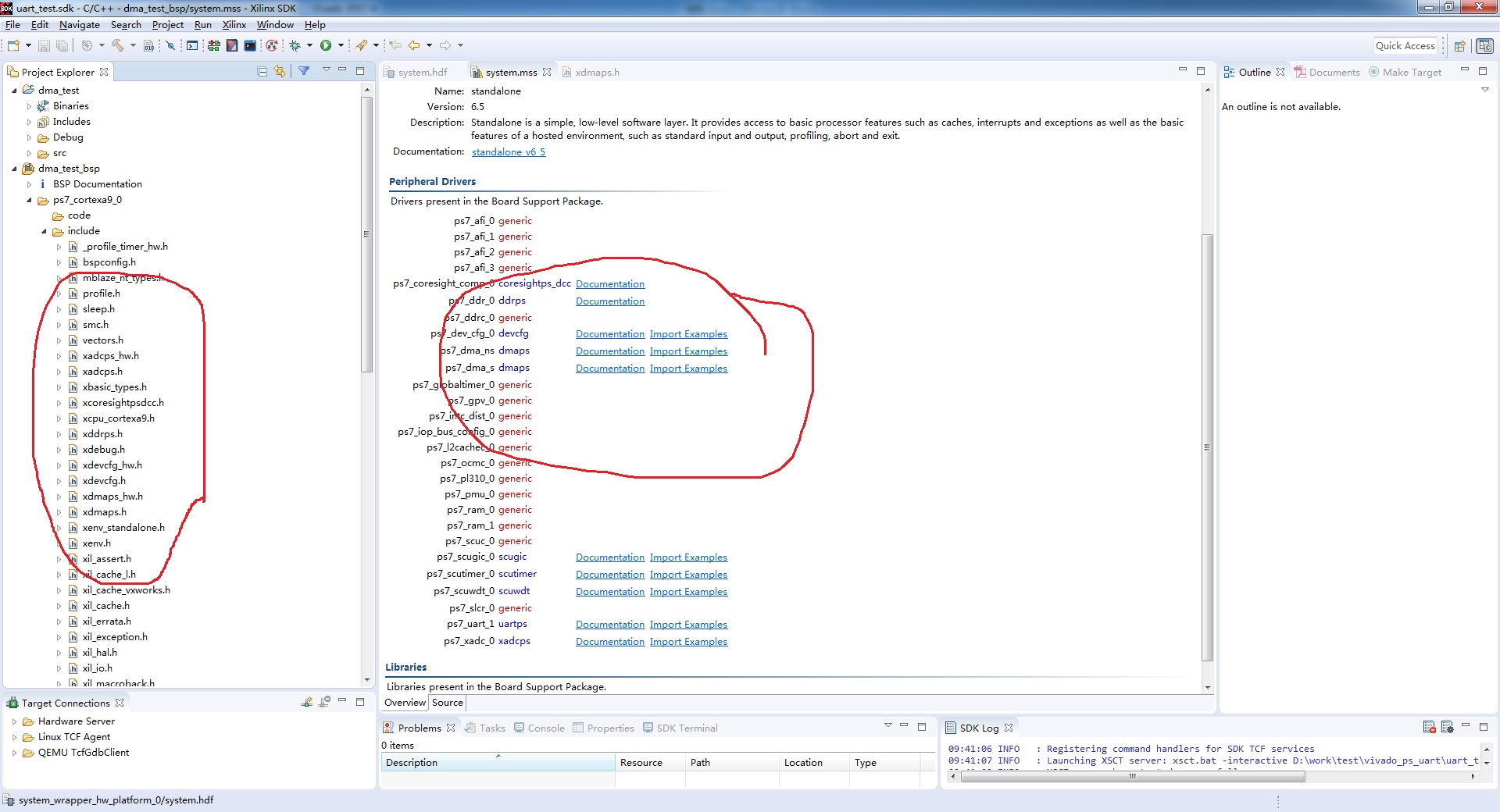Open the New wizard dropdown arrow
Image resolution: width=1500 pixels, height=812 pixels.
(28, 46)
